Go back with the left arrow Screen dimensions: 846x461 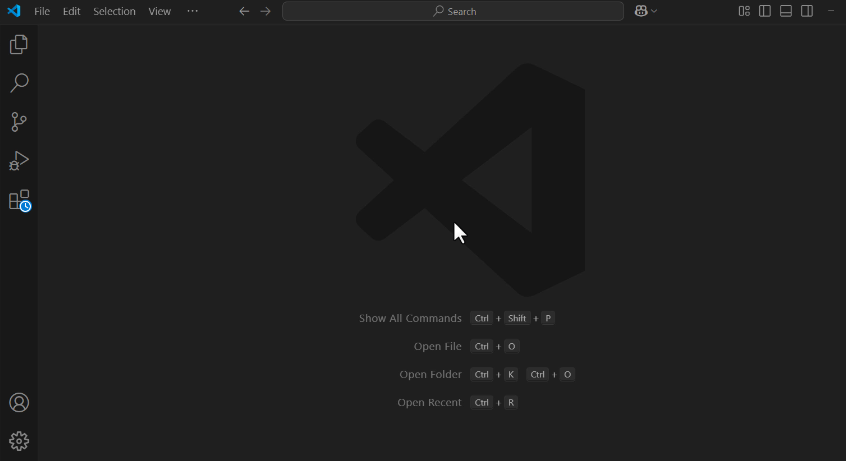tap(244, 11)
